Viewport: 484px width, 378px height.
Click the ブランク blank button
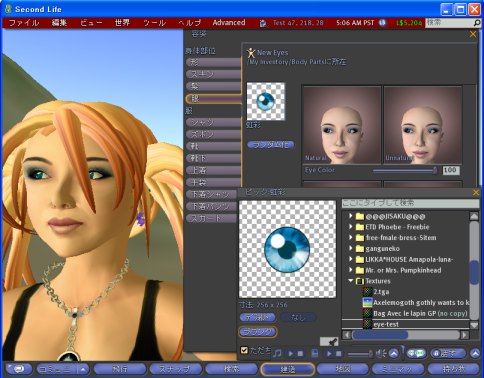(258, 332)
